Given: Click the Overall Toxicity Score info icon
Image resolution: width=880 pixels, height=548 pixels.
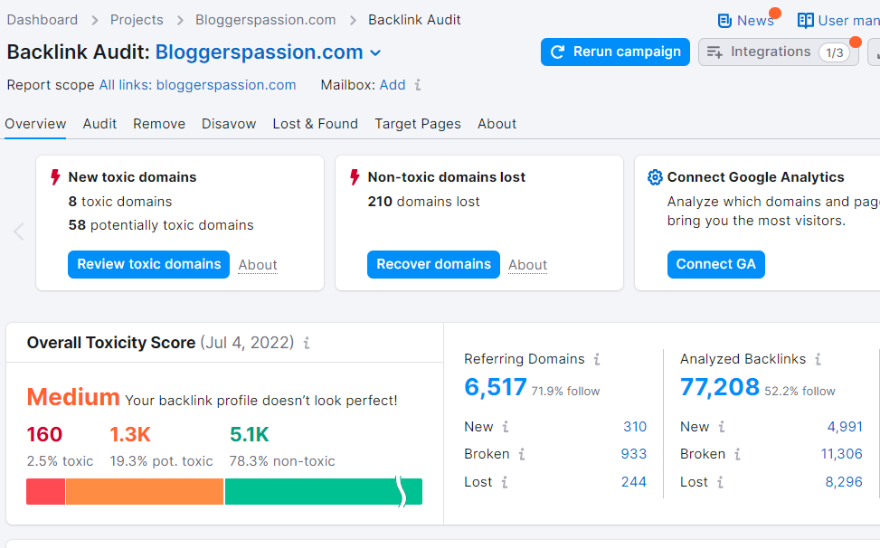Looking at the screenshot, I should click(306, 342).
